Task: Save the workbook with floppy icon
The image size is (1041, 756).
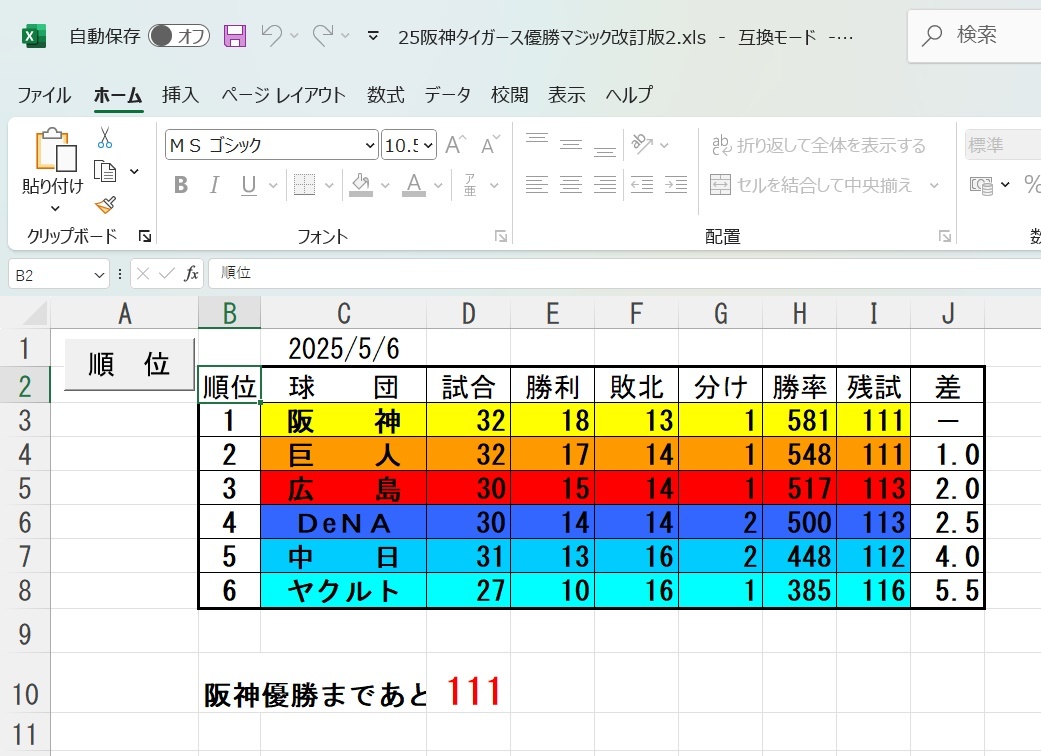Action: [x=235, y=36]
